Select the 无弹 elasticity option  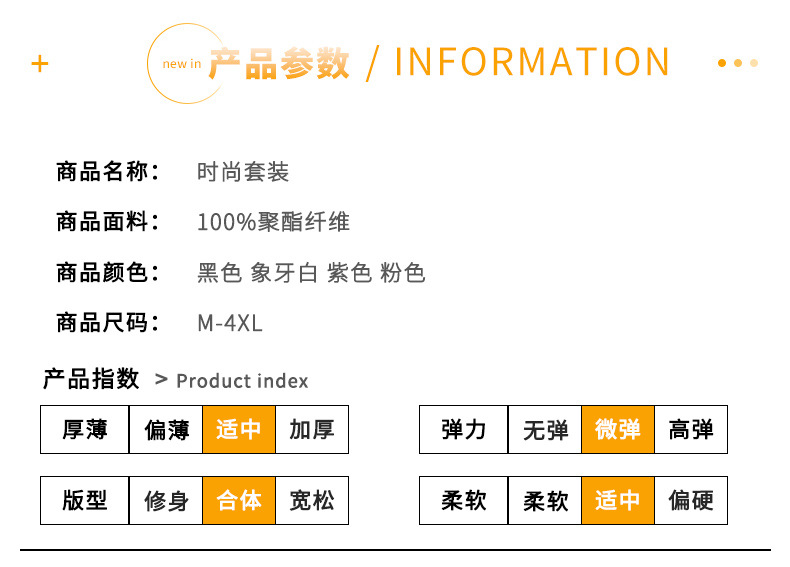(x=545, y=430)
